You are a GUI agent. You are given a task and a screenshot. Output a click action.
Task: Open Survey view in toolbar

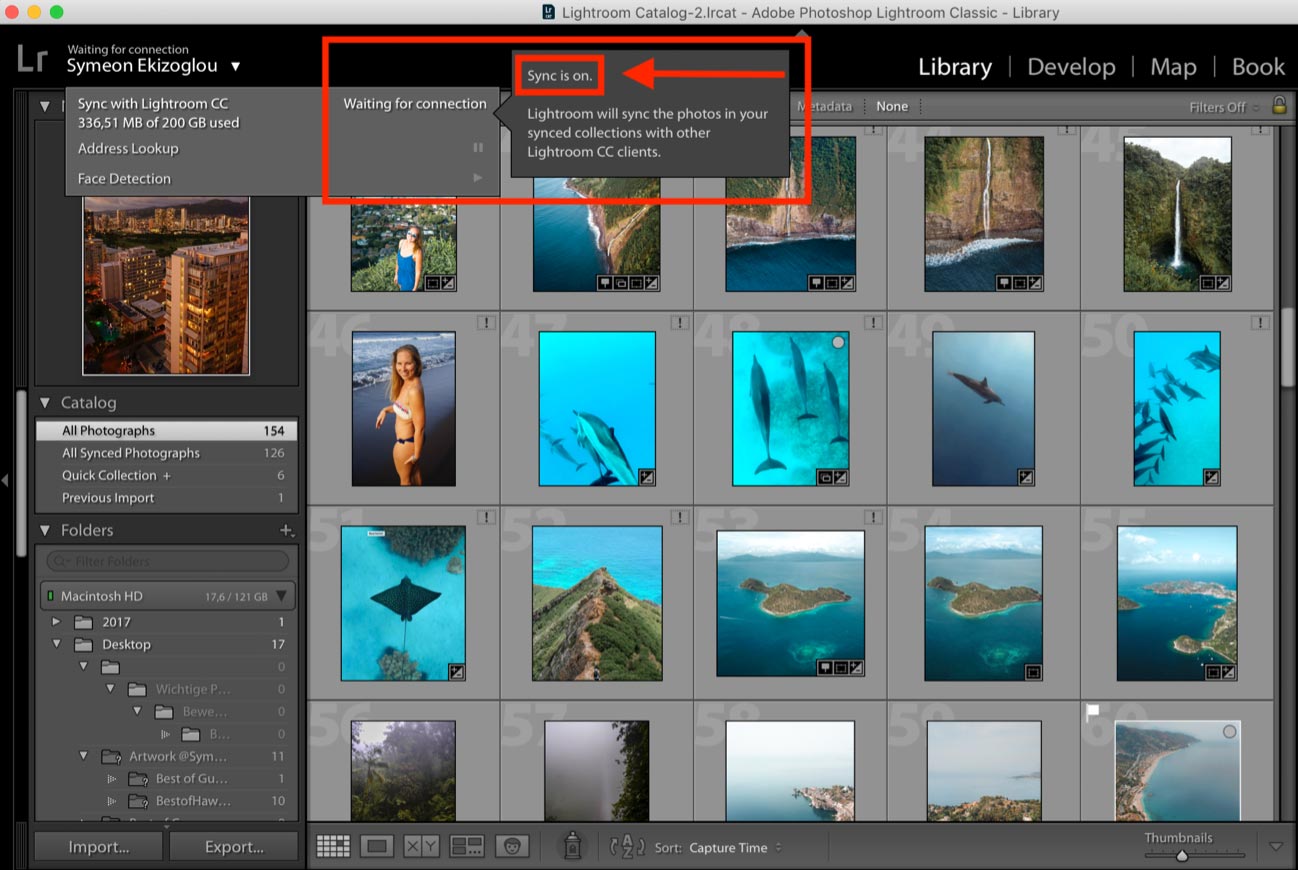click(467, 846)
